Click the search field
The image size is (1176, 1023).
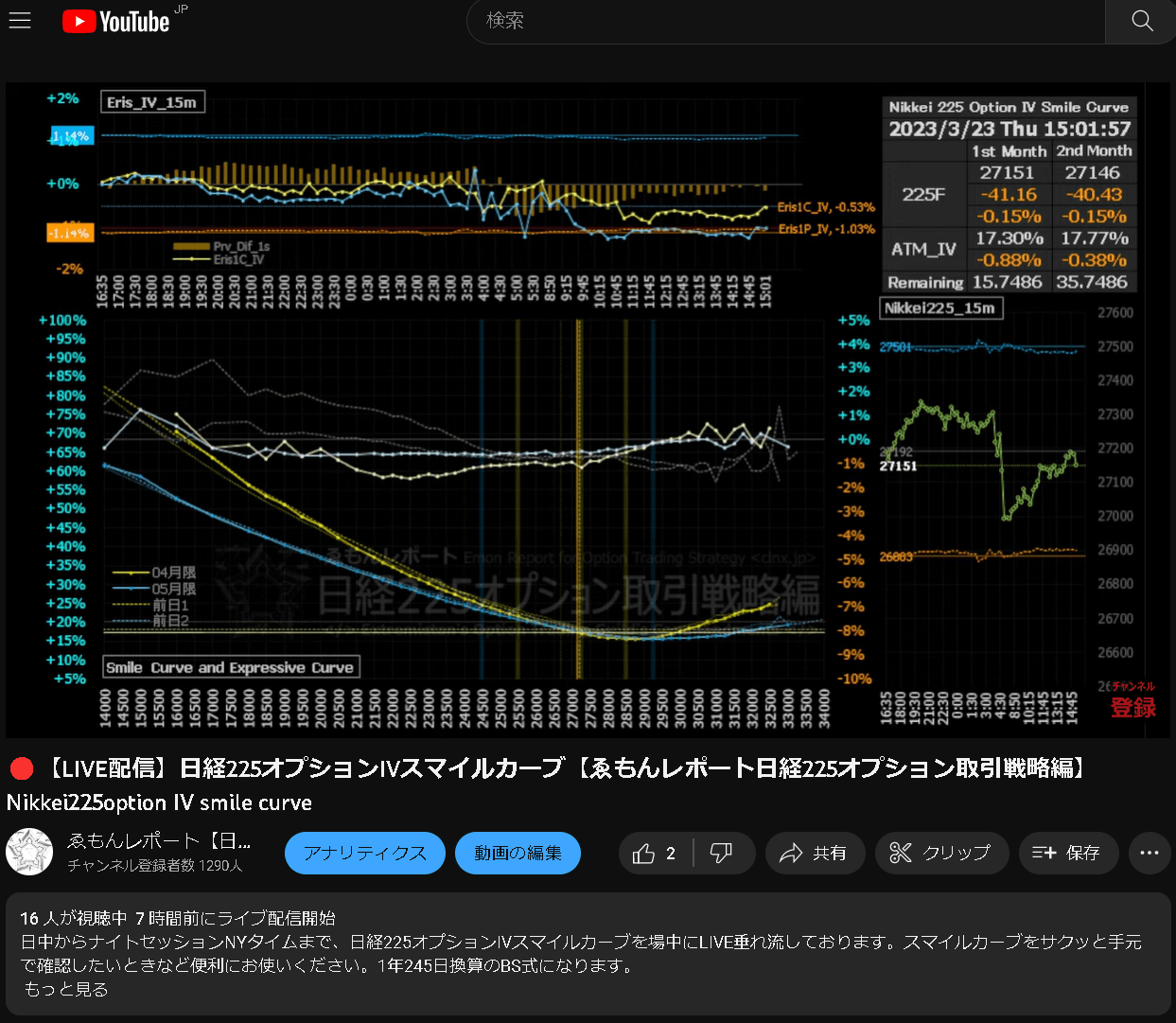tap(786, 21)
